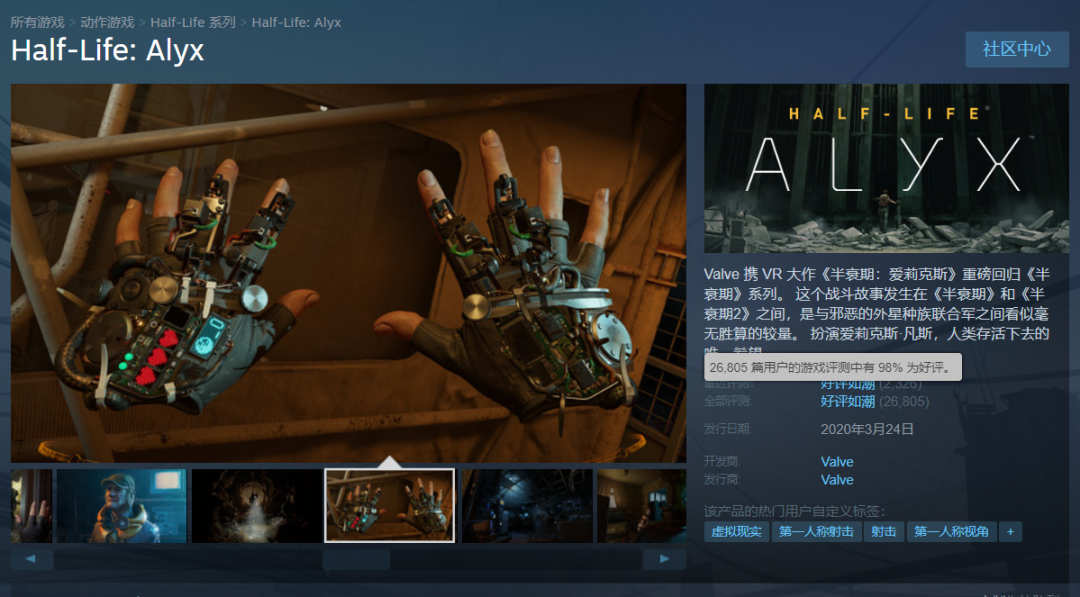Click the 射击 tag
The height and width of the screenshot is (597, 1080).
[x=884, y=532]
